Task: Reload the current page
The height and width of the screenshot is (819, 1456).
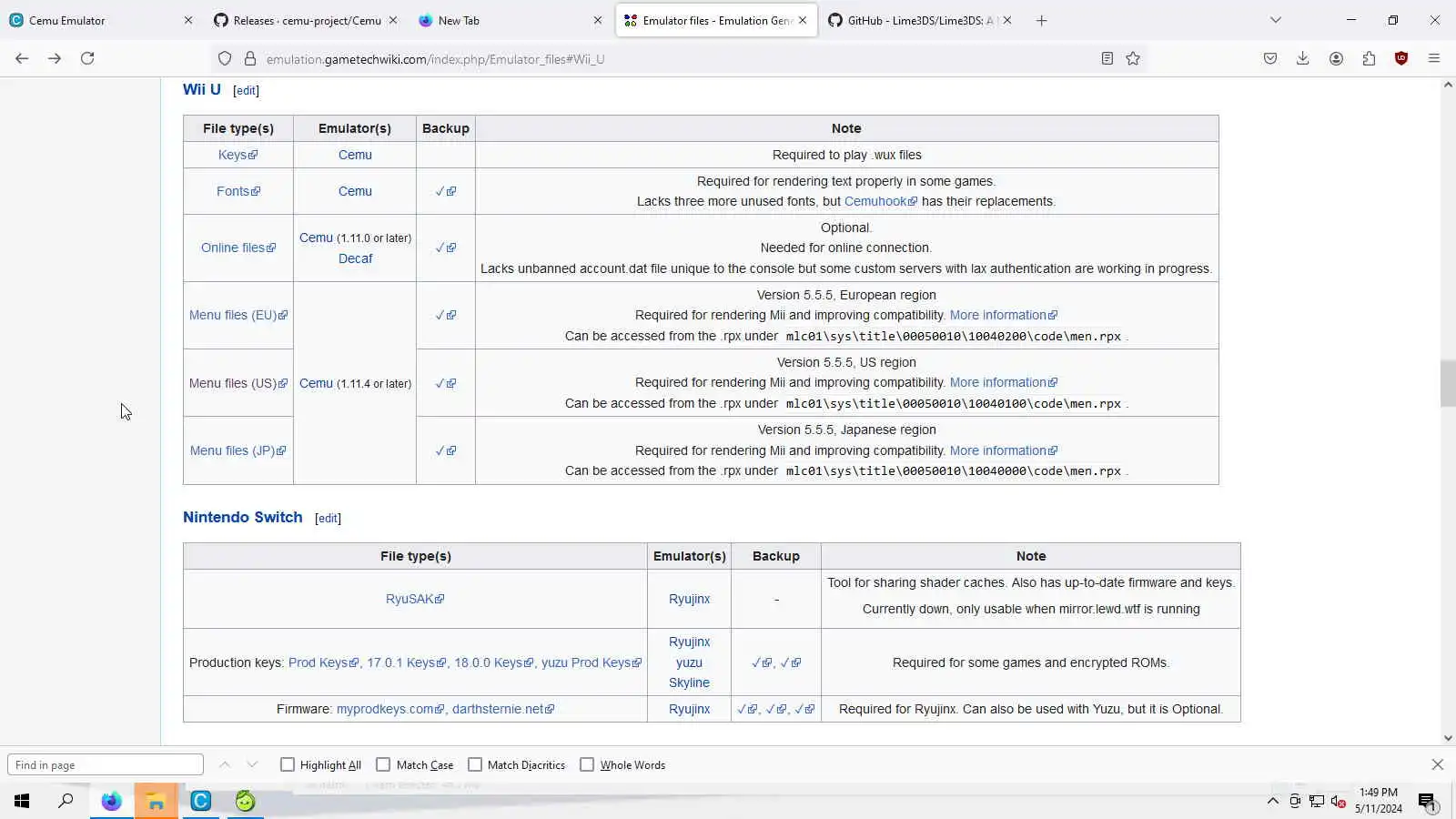Action: [x=87, y=58]
